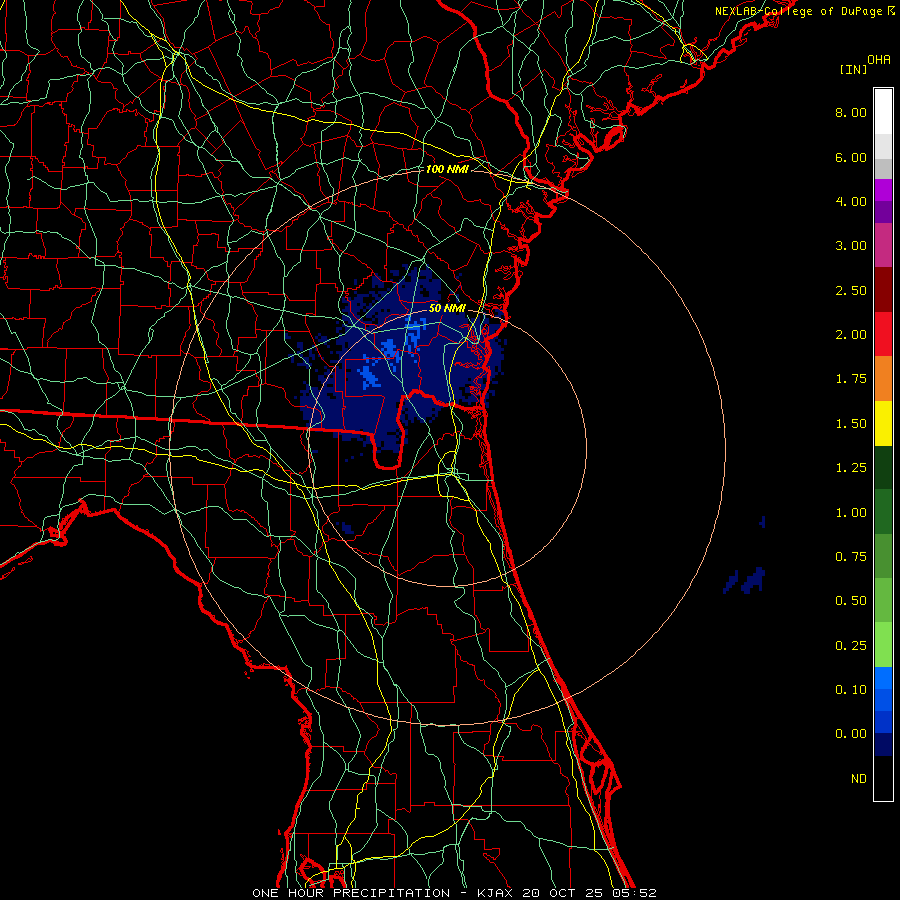Click the 6.00 legend value
The image size is (900, 900).
(x=851, y=157)
